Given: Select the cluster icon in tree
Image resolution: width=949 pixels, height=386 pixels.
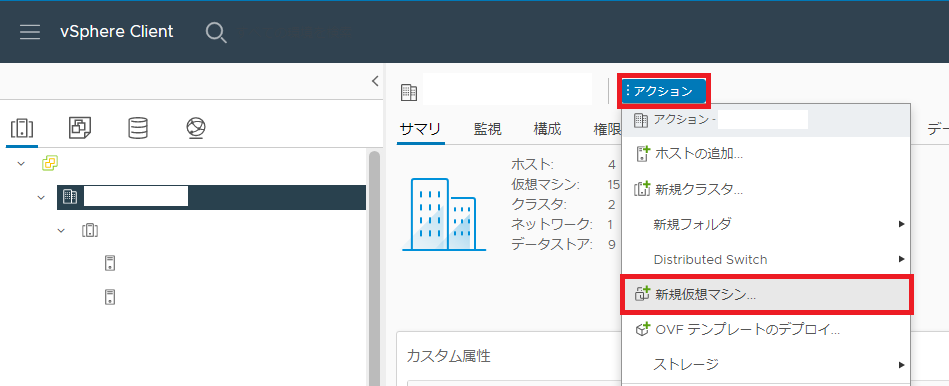Looking at the screenshot, I should click(x=90, y=231).
